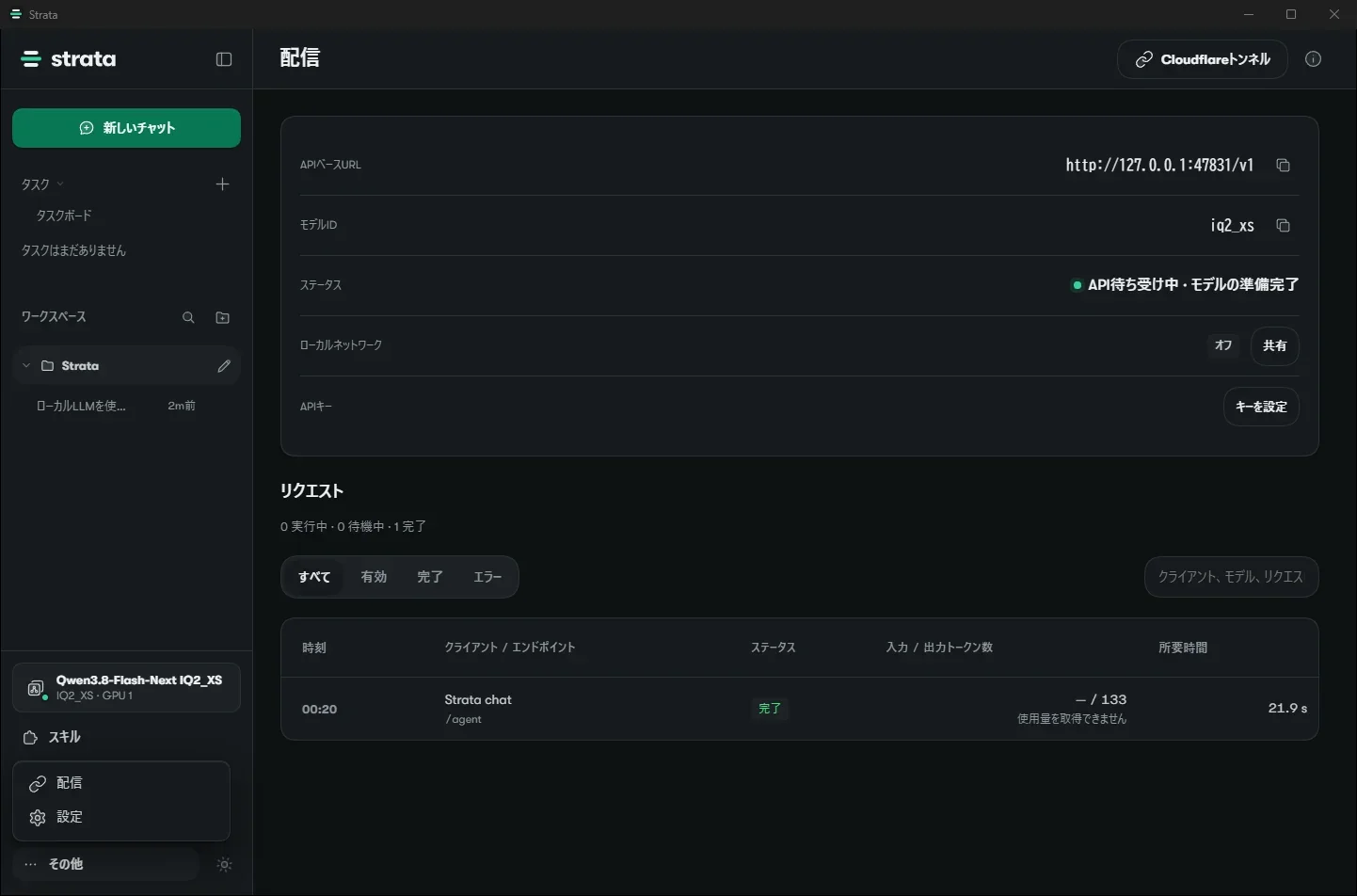Click the 入力 / 出力トークン数 column header

pyautogui.click(x=939, y=648)
